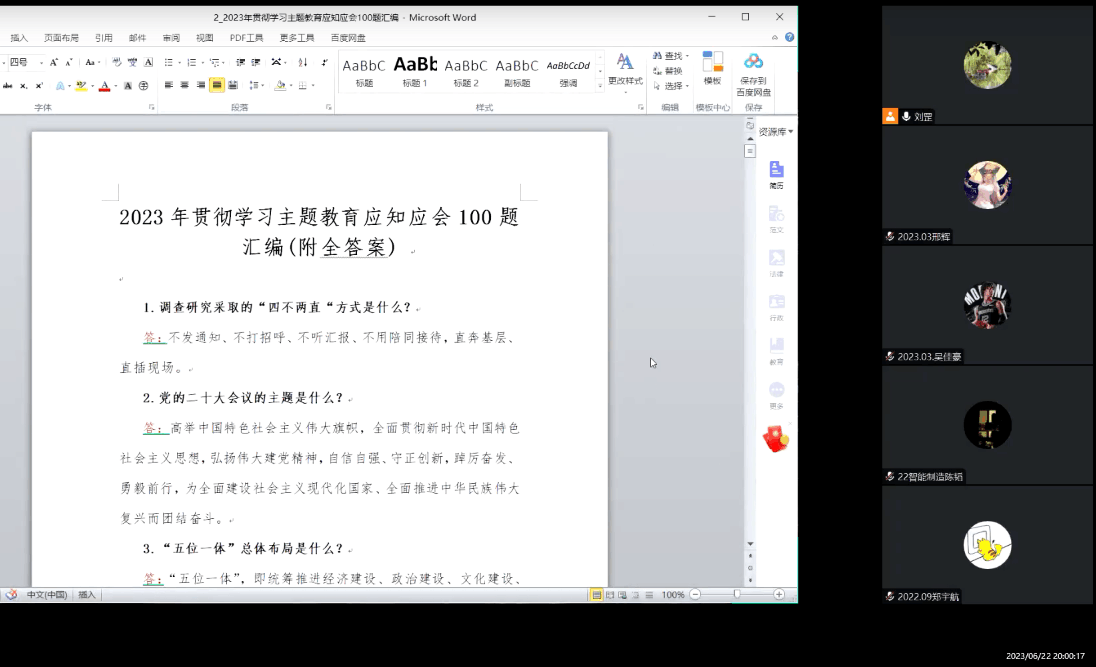Screen dimensions: 1096x667
Task: Open 简历 in the resource sidebar
Action: (776, 175)
